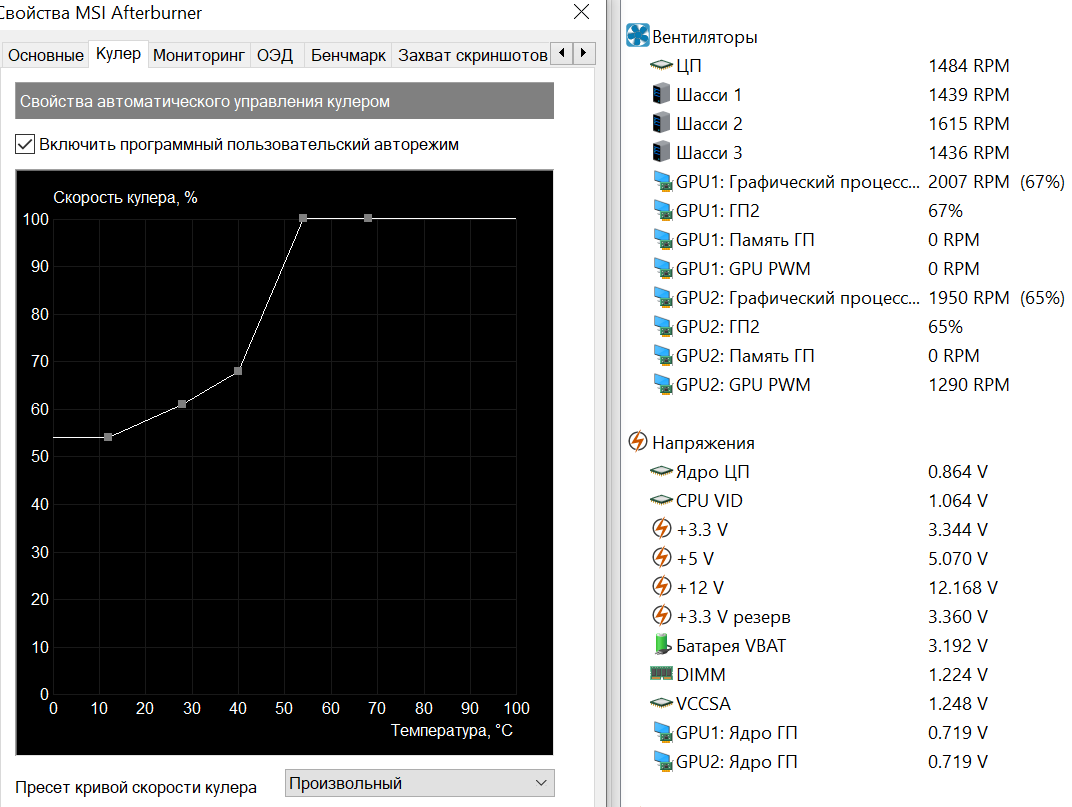
Task: Click the fan curve point at 68% speed
Action: pos(238,371)
